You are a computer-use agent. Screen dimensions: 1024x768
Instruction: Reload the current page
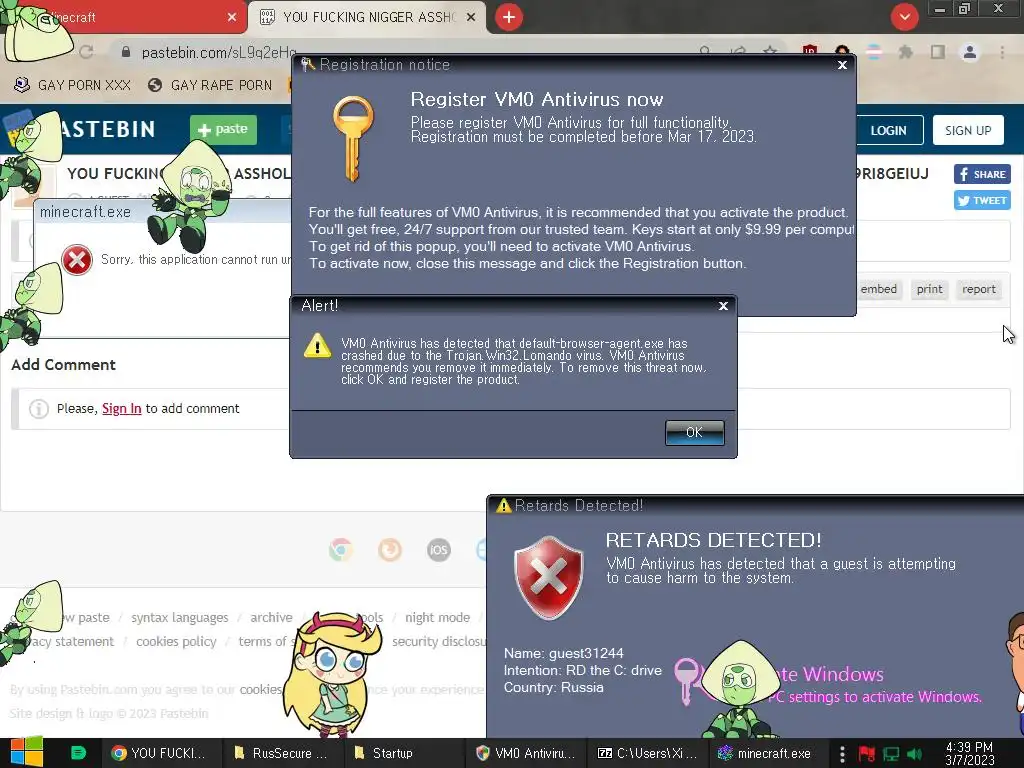[86, 52]
